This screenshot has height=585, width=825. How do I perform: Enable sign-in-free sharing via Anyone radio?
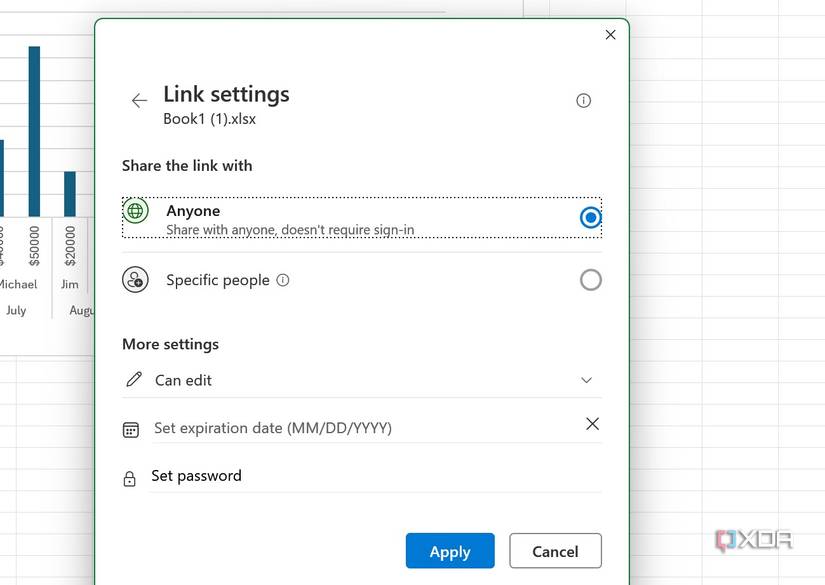click(590, 217)
